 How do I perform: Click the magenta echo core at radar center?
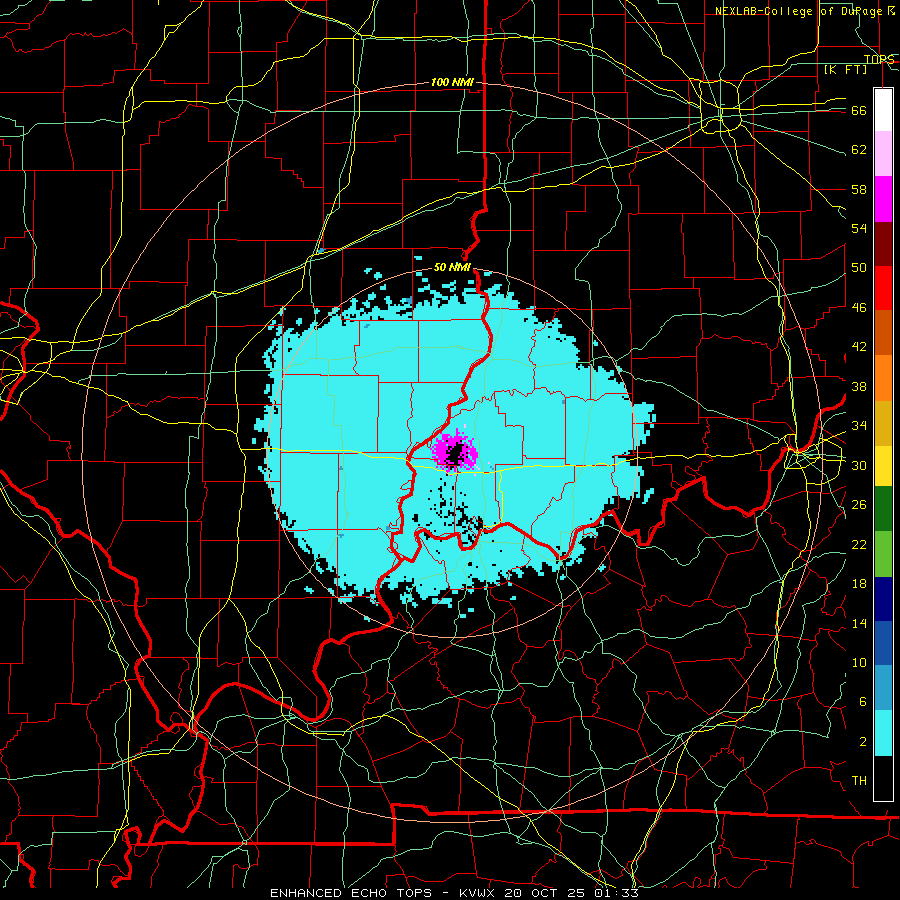[x=455, y=451]
